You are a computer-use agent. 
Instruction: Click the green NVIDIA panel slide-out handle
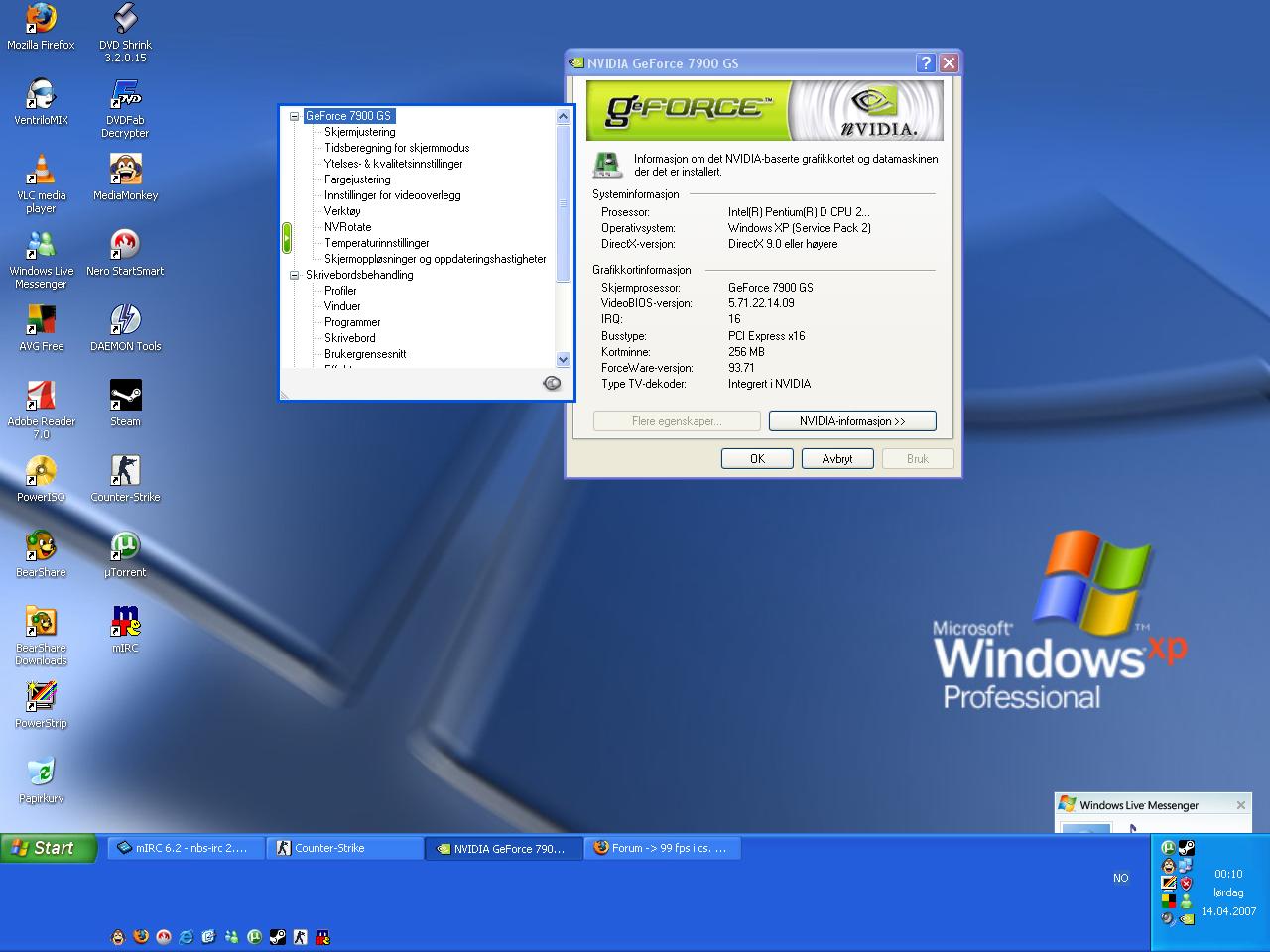point(286,238)
